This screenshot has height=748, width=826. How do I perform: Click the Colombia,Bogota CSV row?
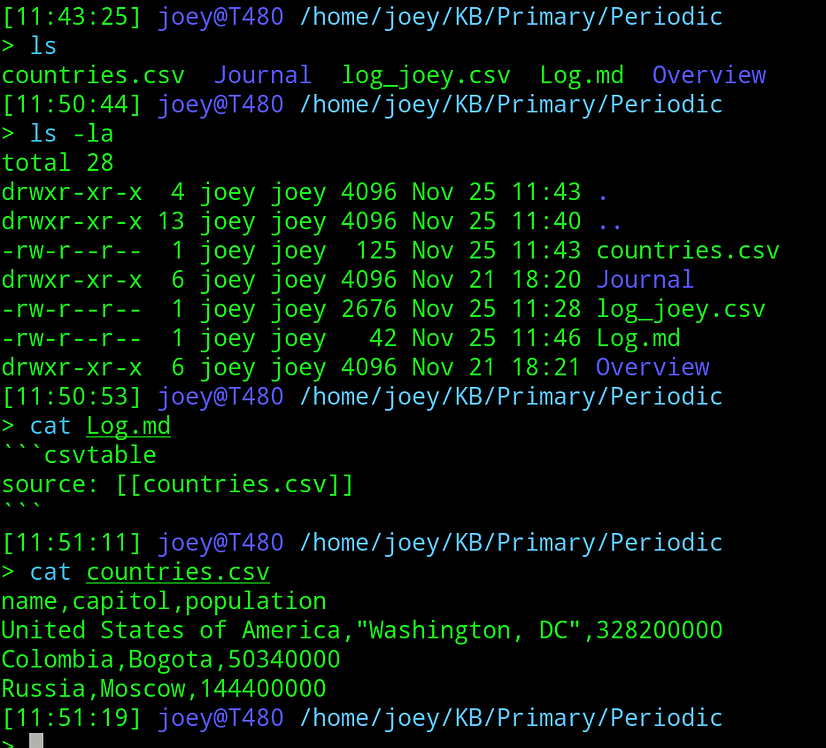click(171, 660)
